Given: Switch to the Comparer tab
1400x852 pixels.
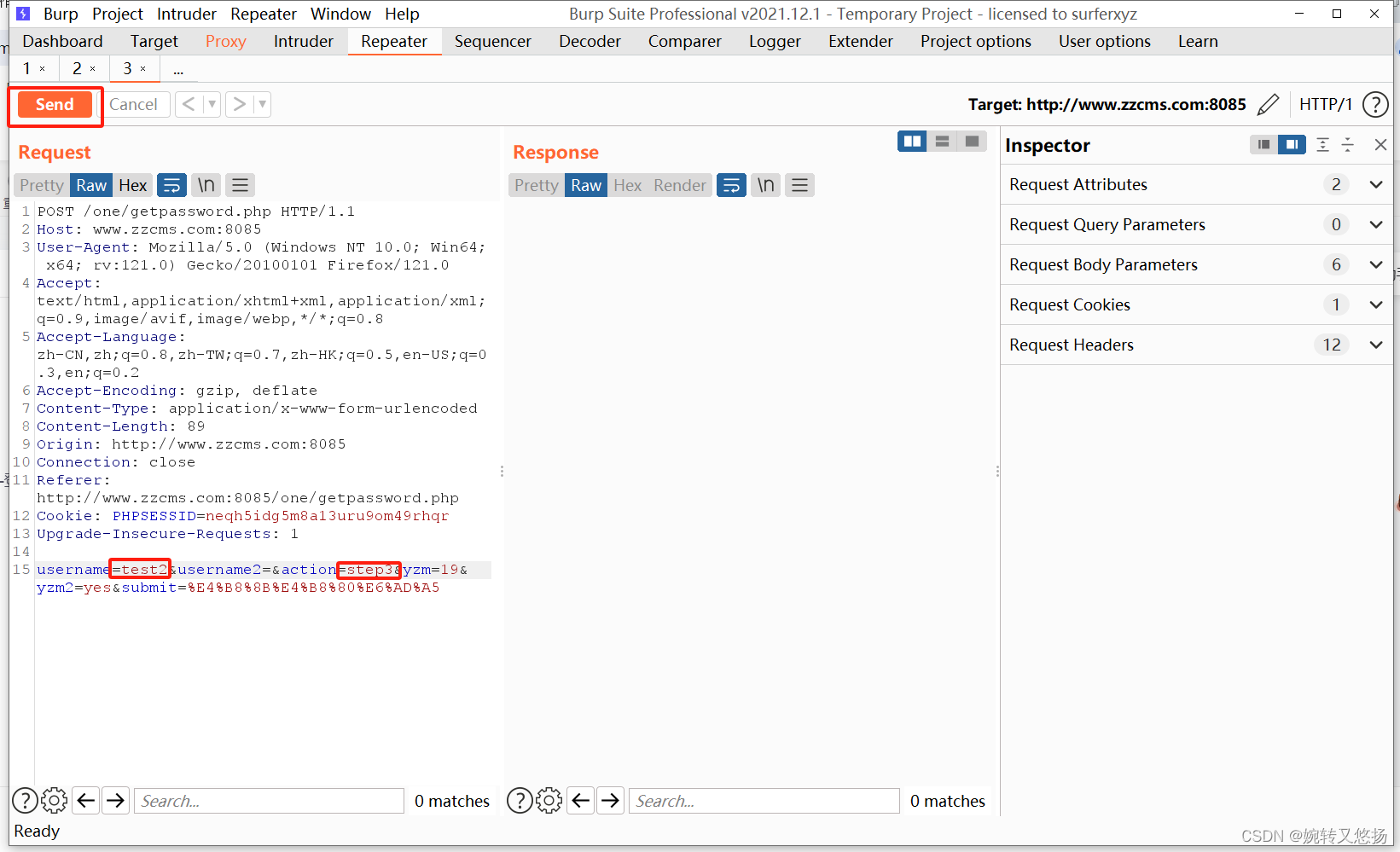Looking at the screenshot, I should [x=684, y=41].
